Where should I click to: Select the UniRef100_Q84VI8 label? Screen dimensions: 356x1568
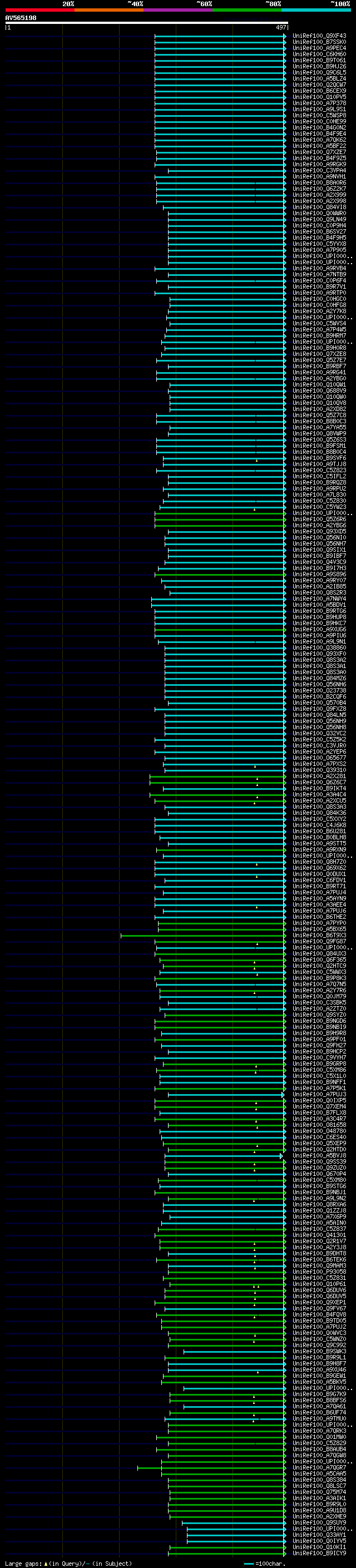point(319,207)
